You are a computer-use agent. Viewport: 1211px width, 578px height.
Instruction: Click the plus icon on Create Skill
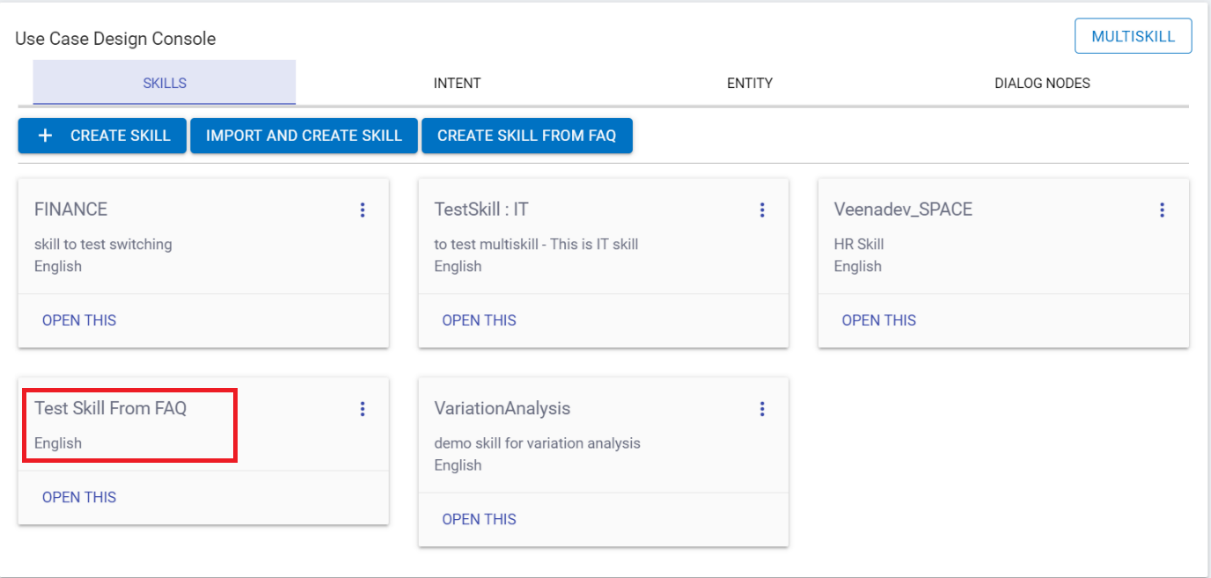click(x=45, y=136)
